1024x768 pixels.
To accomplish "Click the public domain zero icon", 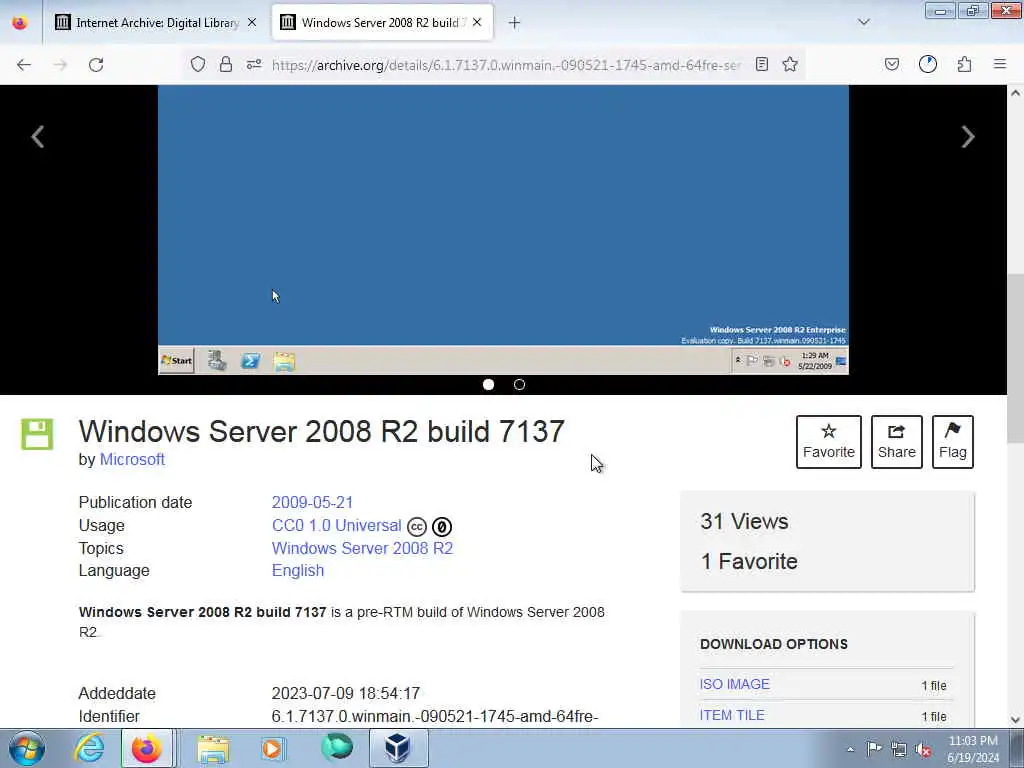I will click(442, 526).
